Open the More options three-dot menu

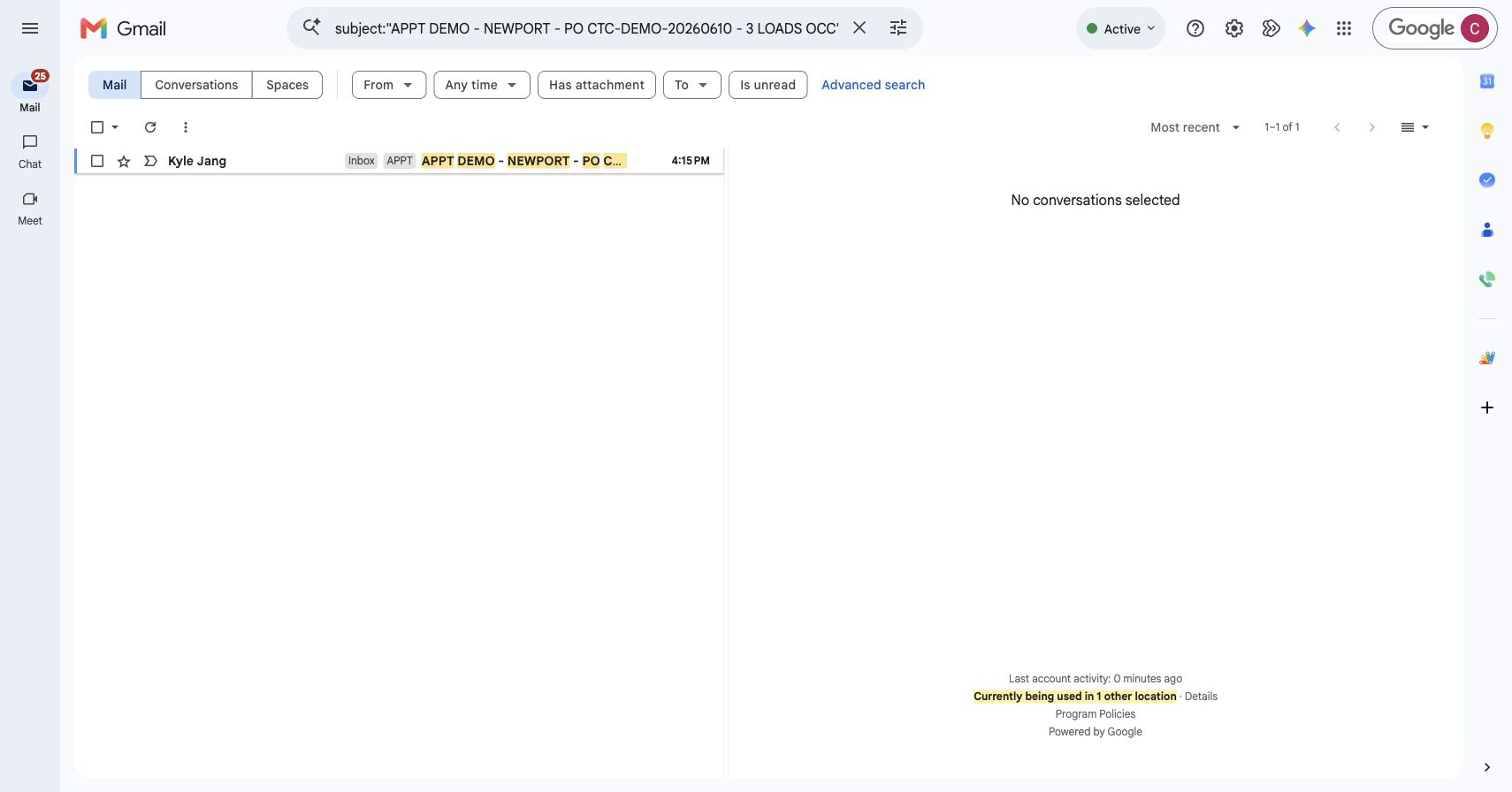[185, 127]
